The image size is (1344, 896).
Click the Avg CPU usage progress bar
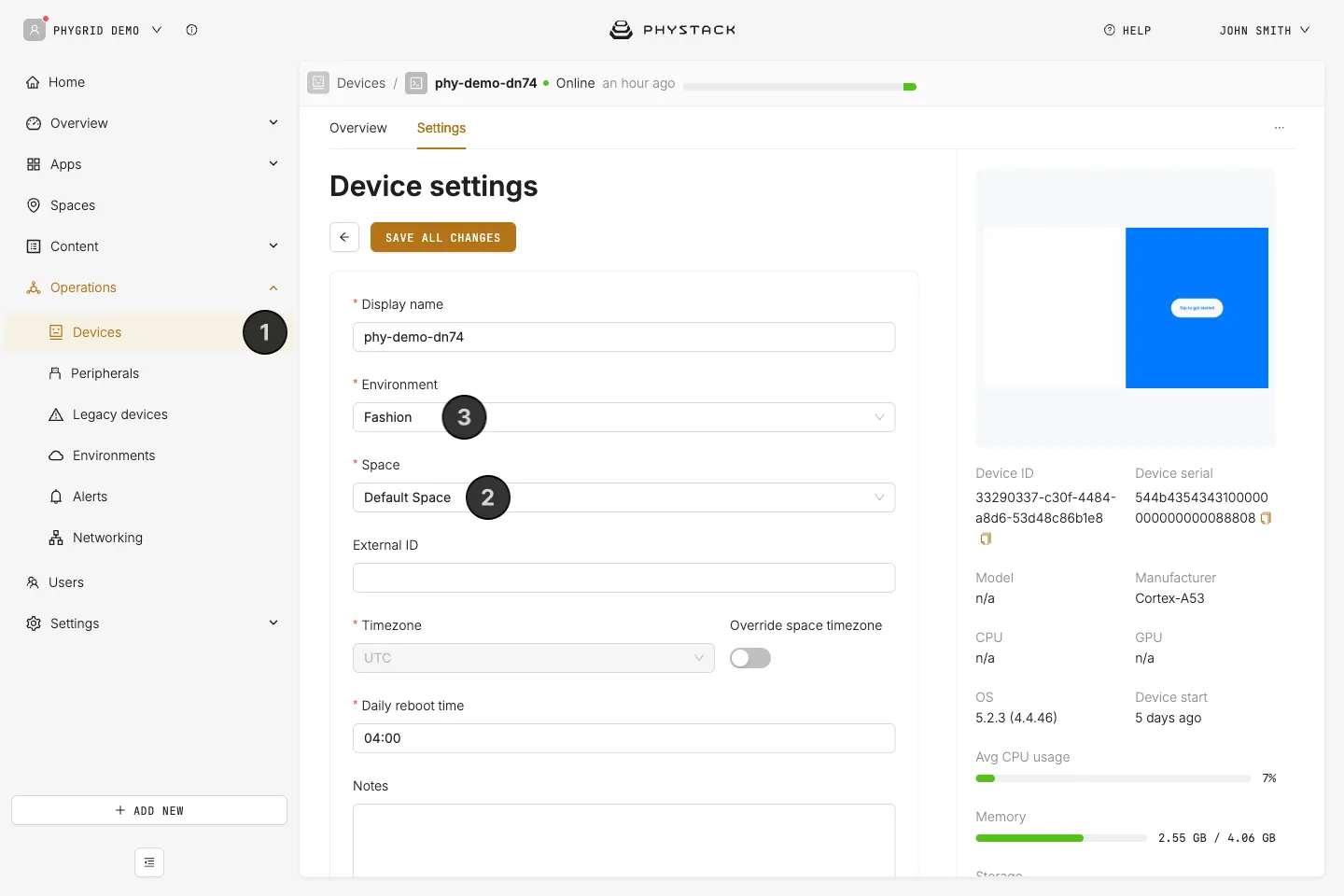click(x=1113, y=778)
